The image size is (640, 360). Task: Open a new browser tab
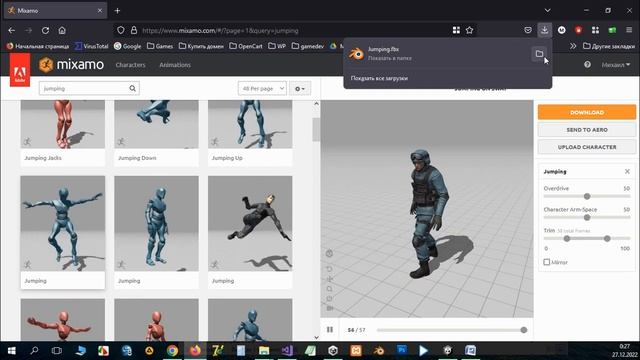(117, 11)
